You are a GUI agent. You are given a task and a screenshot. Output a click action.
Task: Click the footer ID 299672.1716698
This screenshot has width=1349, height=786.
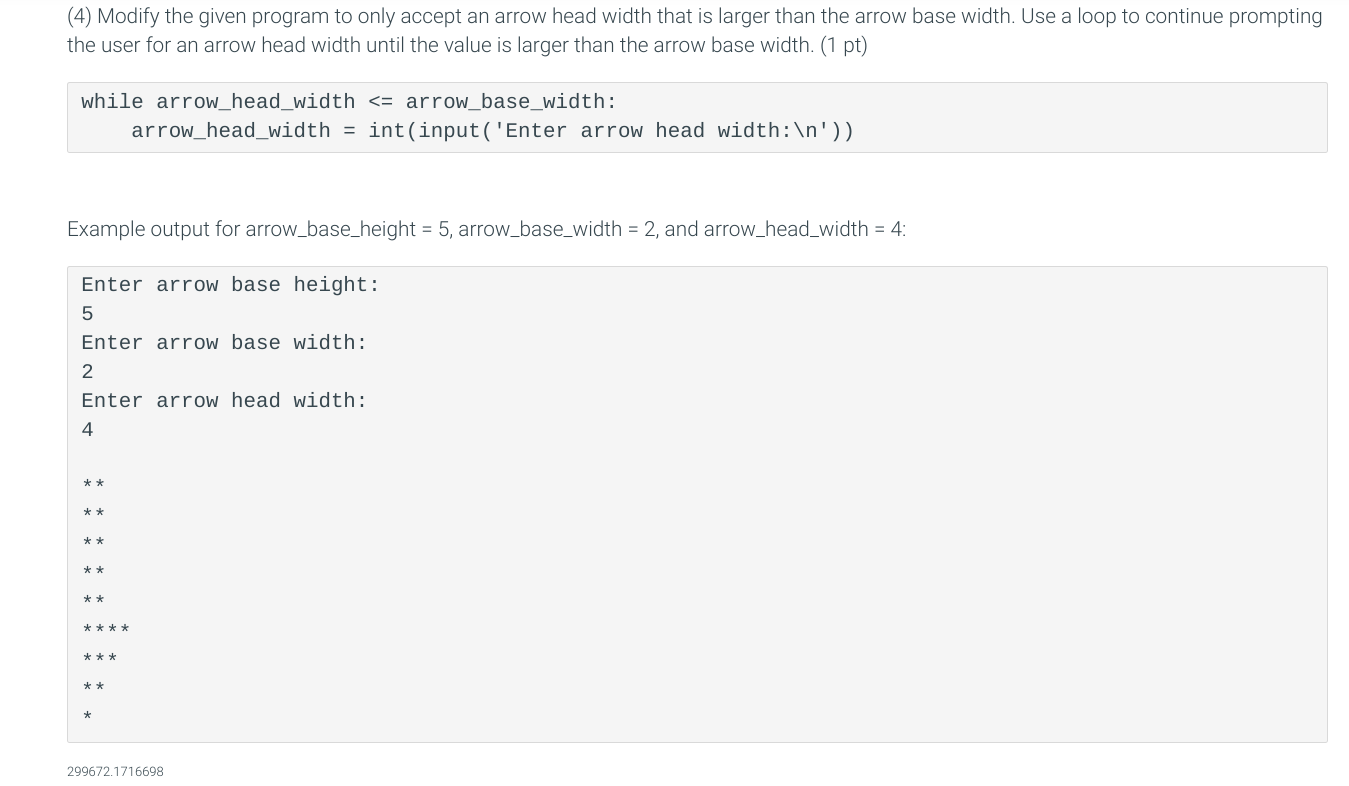115,771
